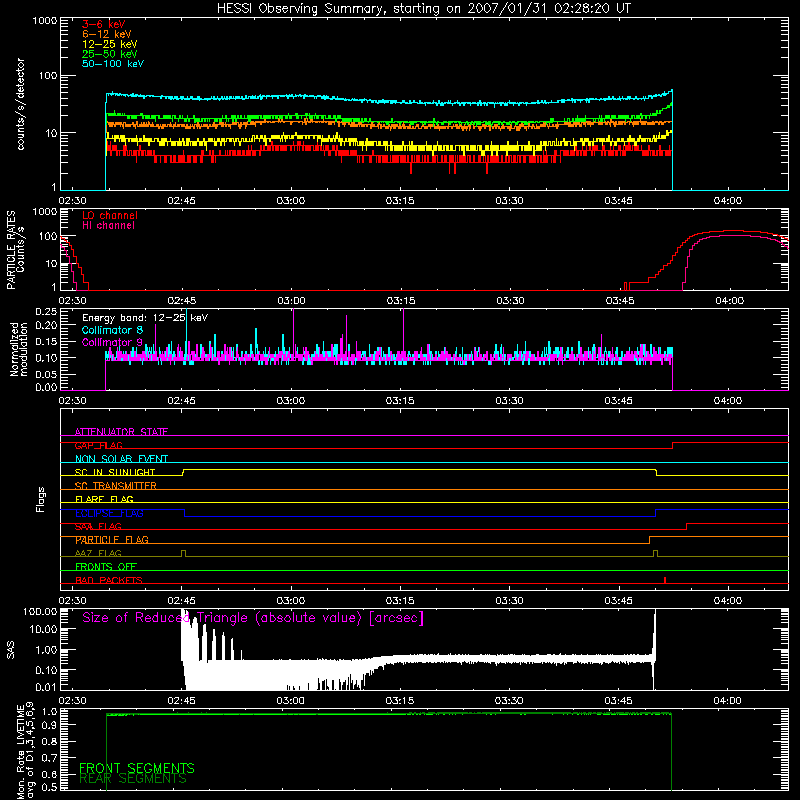The width and height of the screenshot is (800, 800).
Task: Click the 03:15 tick label under the modulation panel
Action: click(400, 401)
